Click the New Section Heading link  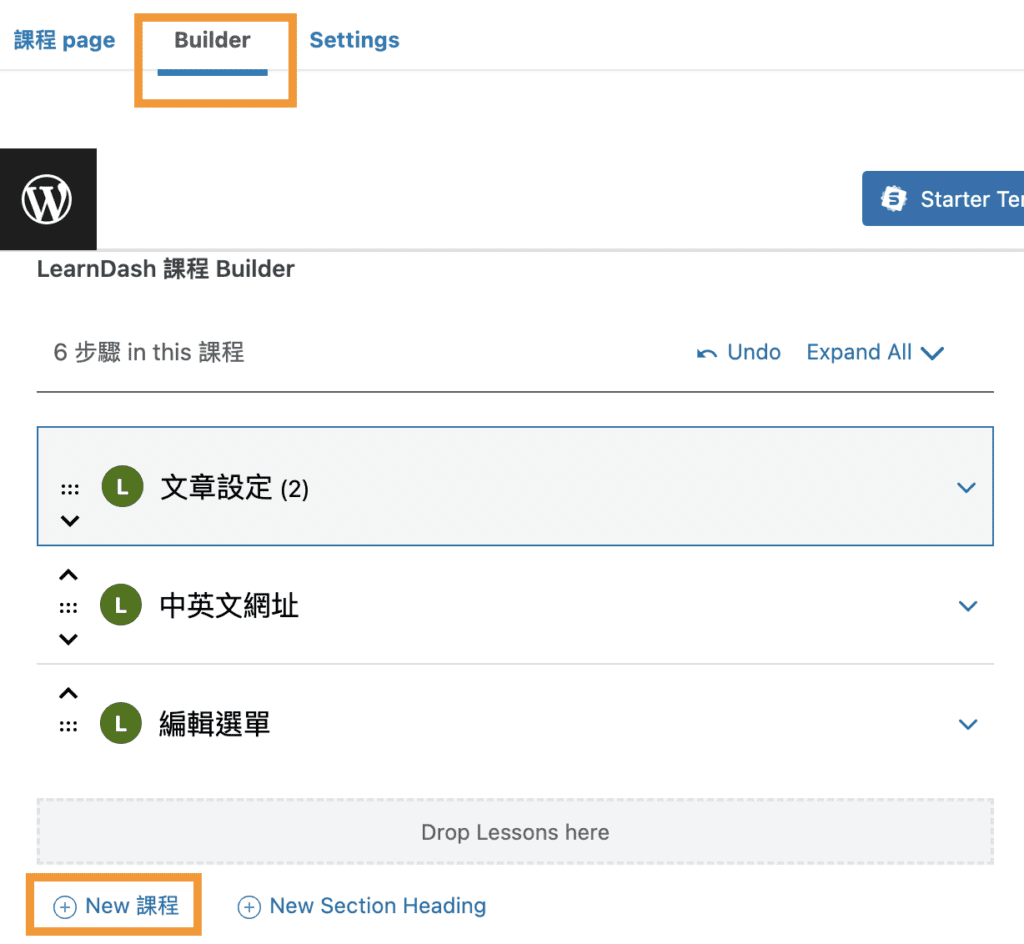(x=361, y=906)
